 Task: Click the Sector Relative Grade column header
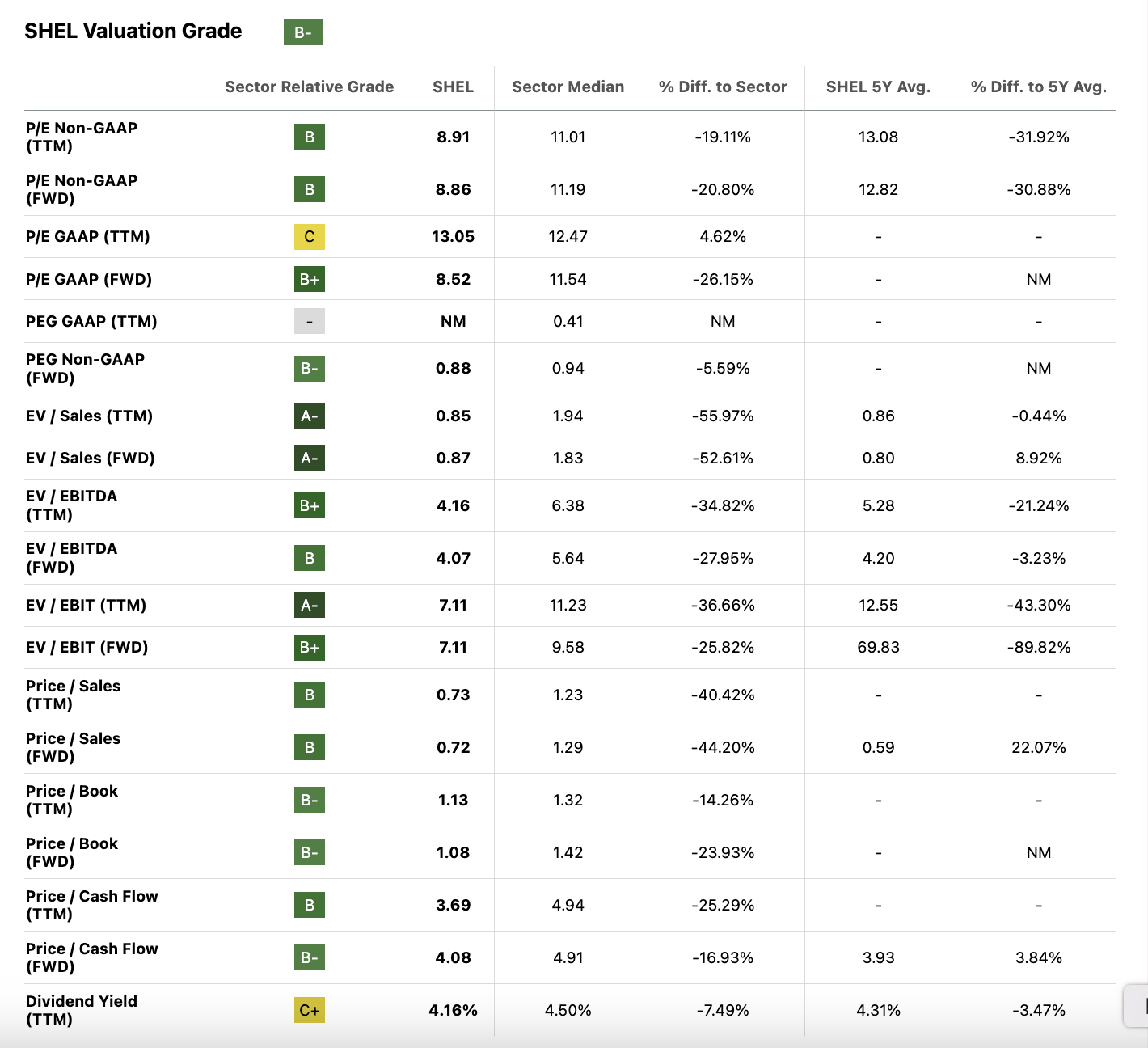click(309, 87)
